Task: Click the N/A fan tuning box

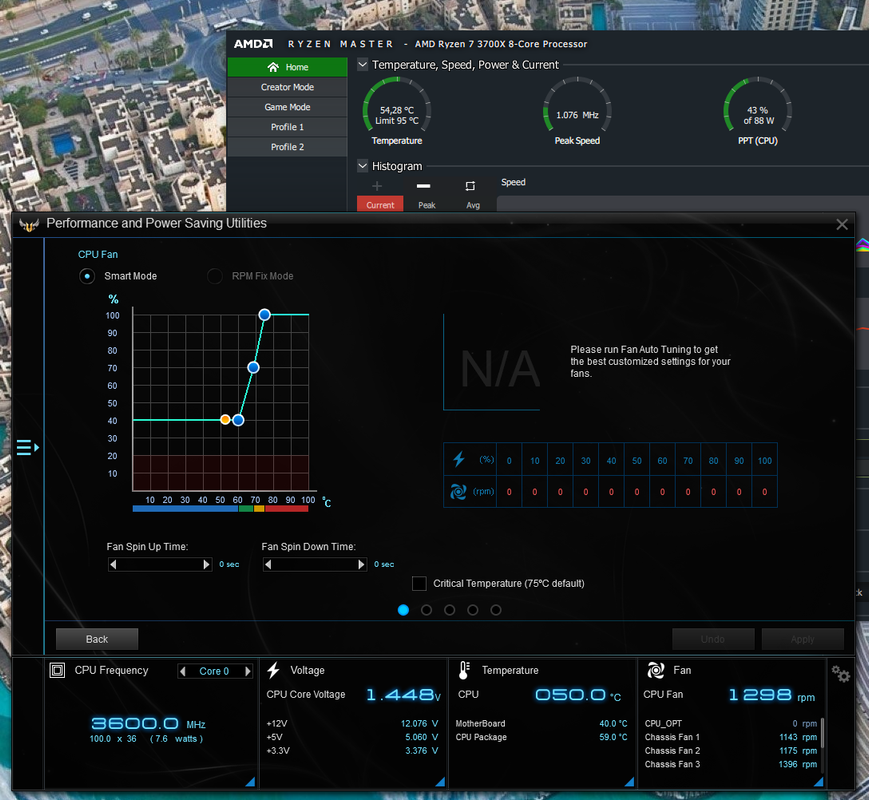Action: click(492, 363)
